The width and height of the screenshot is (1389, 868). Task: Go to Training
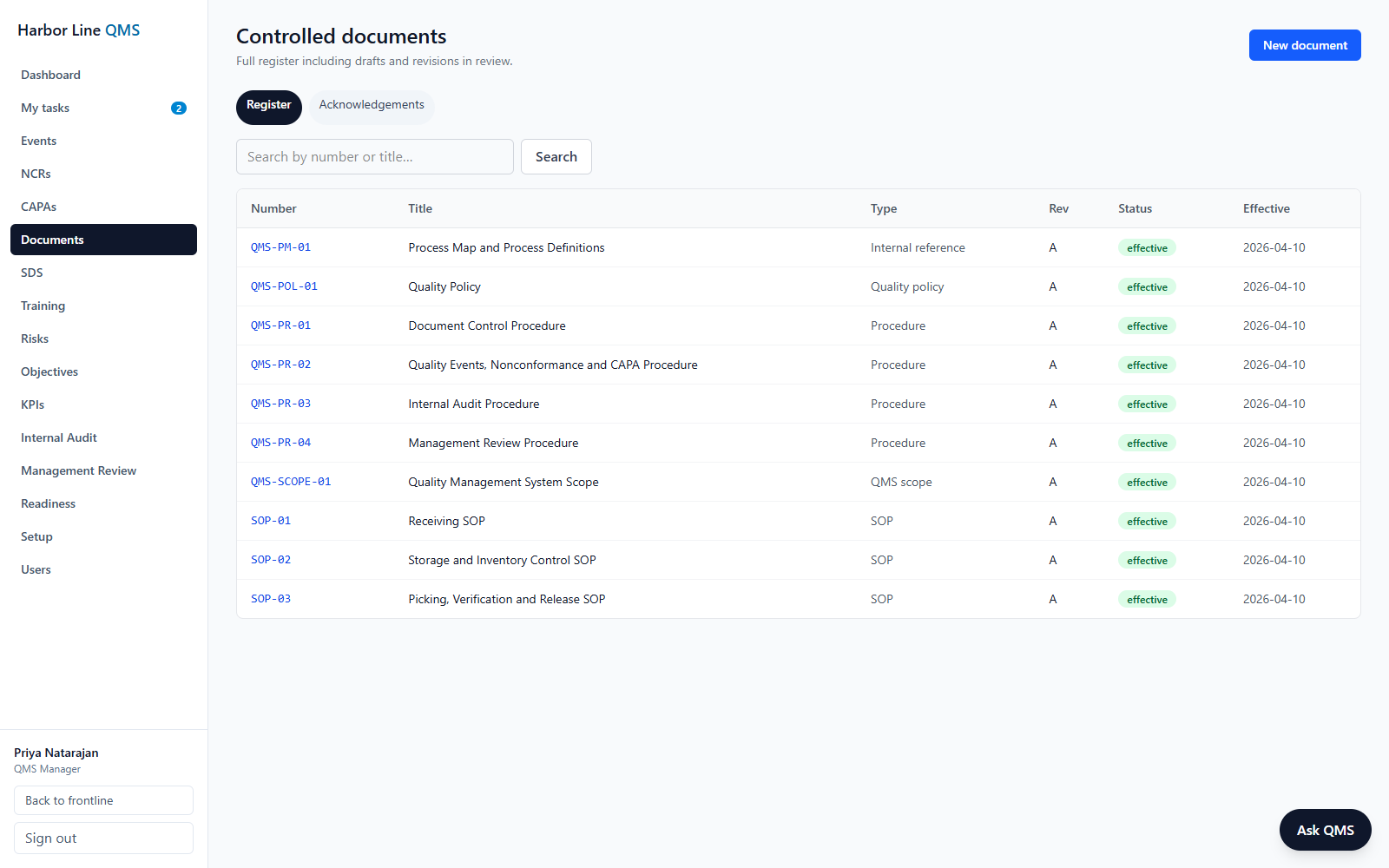click(103, 306)
